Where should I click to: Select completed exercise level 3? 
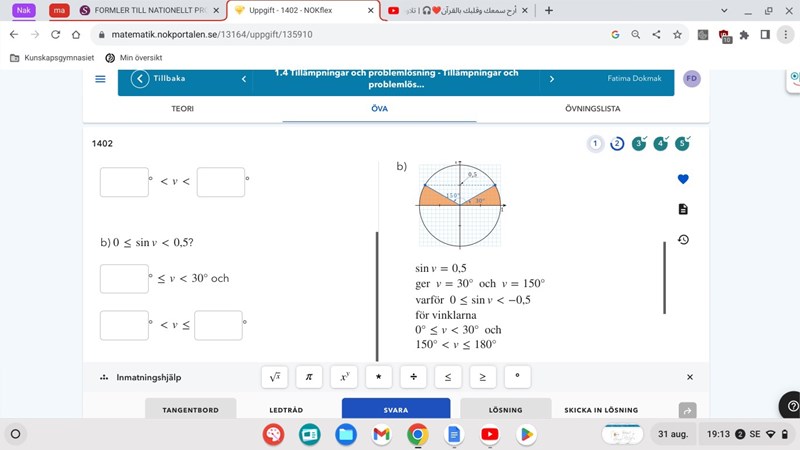[639, 144]
